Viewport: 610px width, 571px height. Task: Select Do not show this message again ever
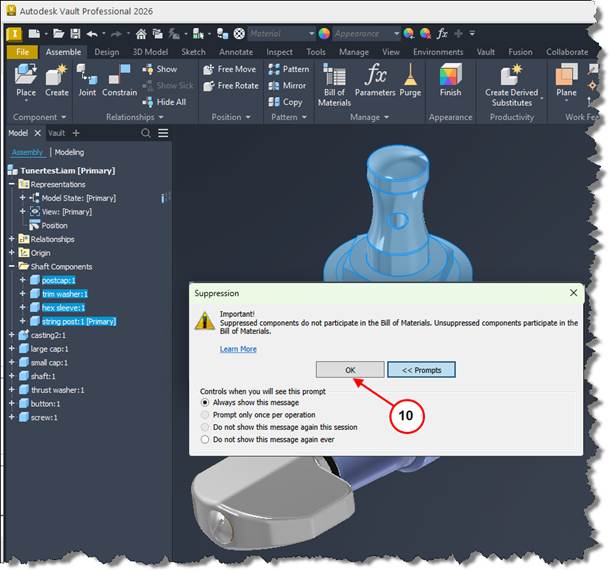point(205,440)
